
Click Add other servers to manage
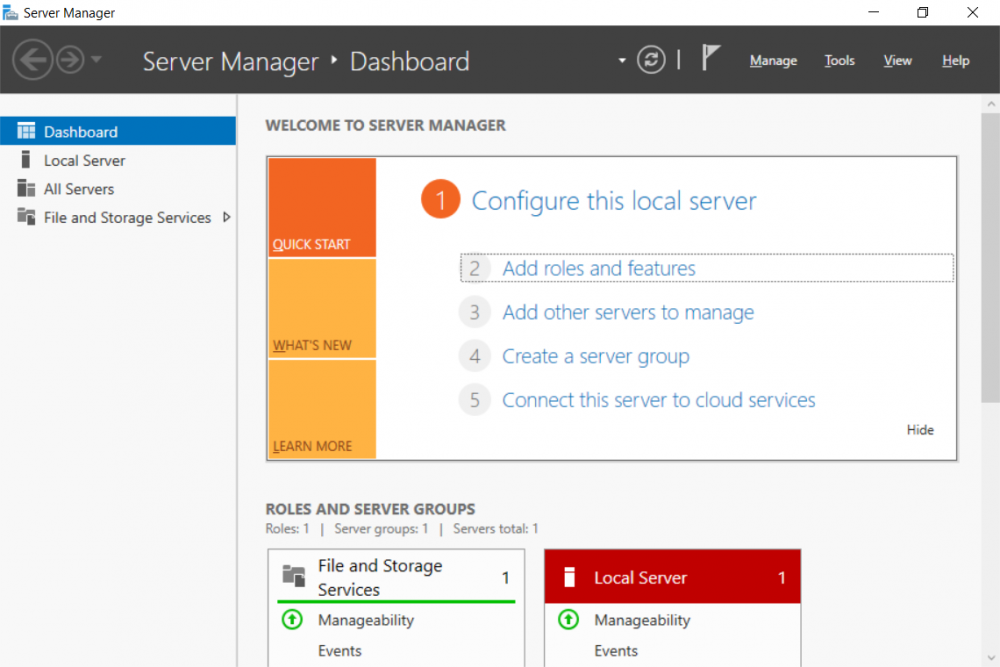pyautogui.click(x=628, y=312)
